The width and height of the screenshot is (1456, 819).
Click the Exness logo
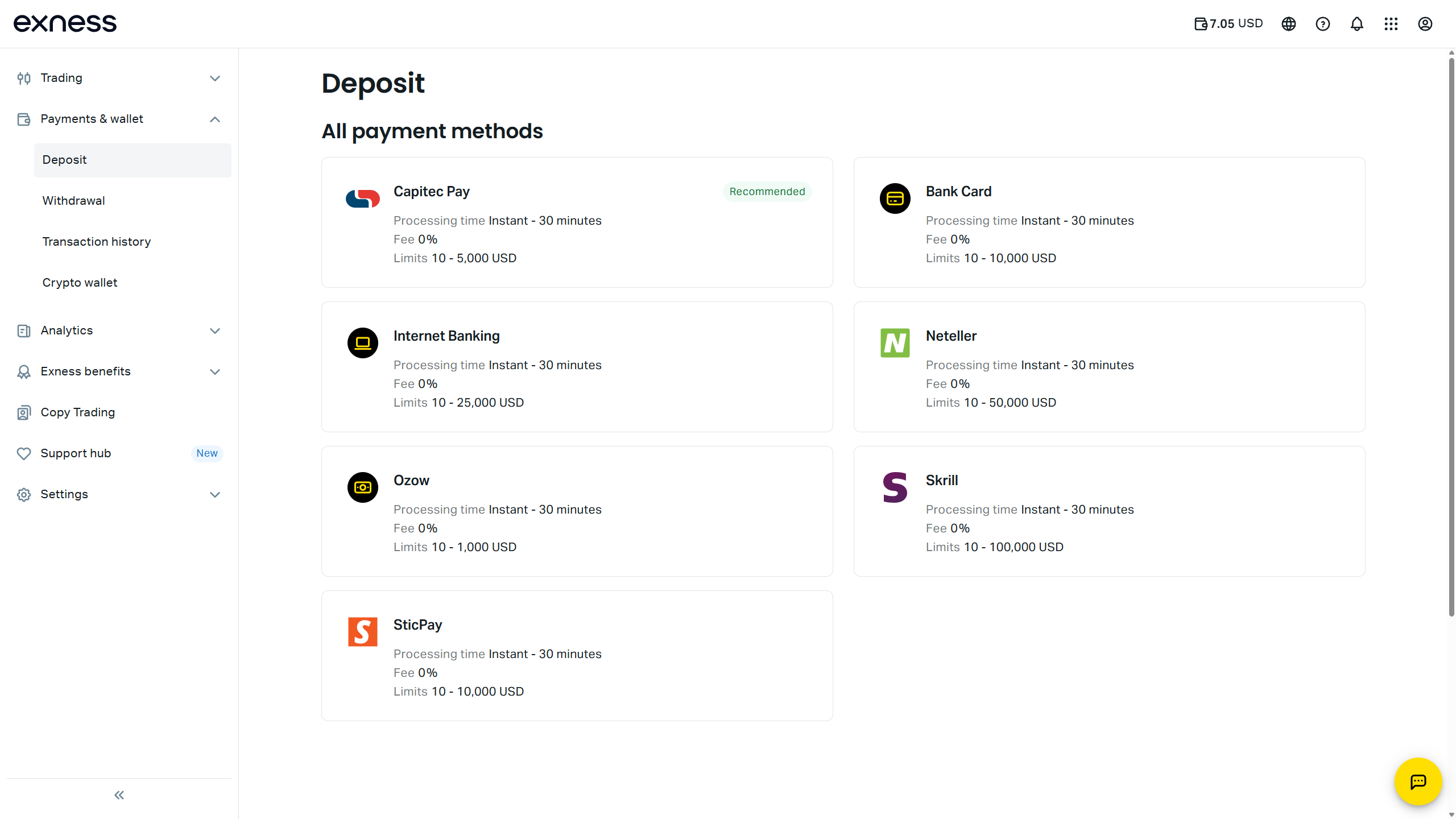65,23
